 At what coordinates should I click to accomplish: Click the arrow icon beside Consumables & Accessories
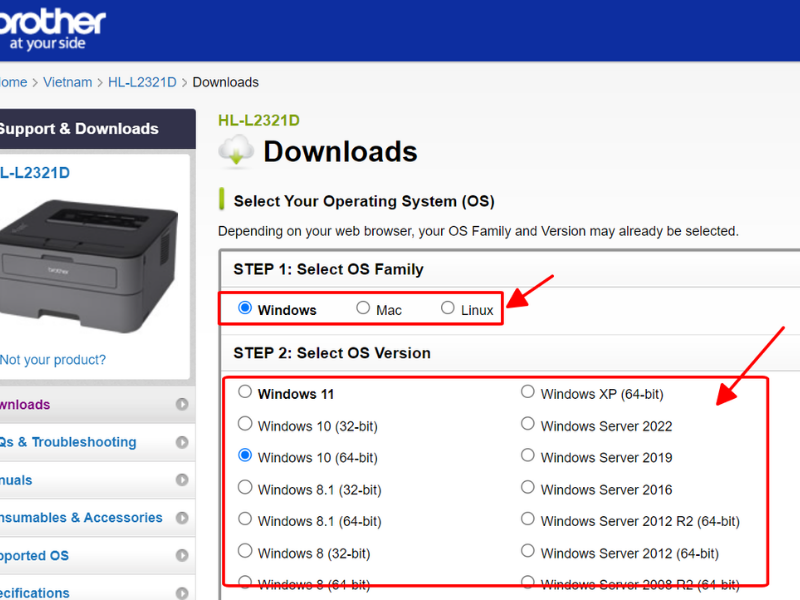tap(182, 518)
